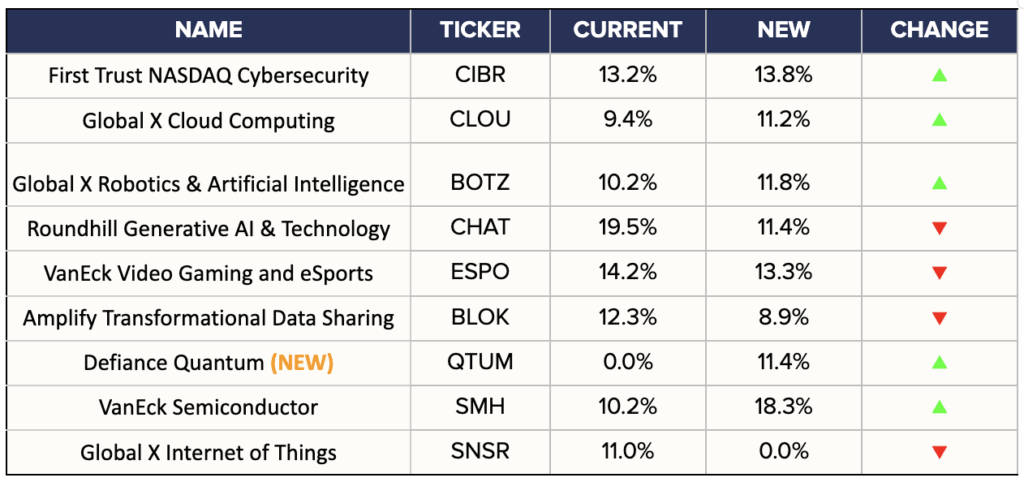Click the green up arrow for BOTZ
The height and width of the screenshot is (482, 1024).
[939, 184]
